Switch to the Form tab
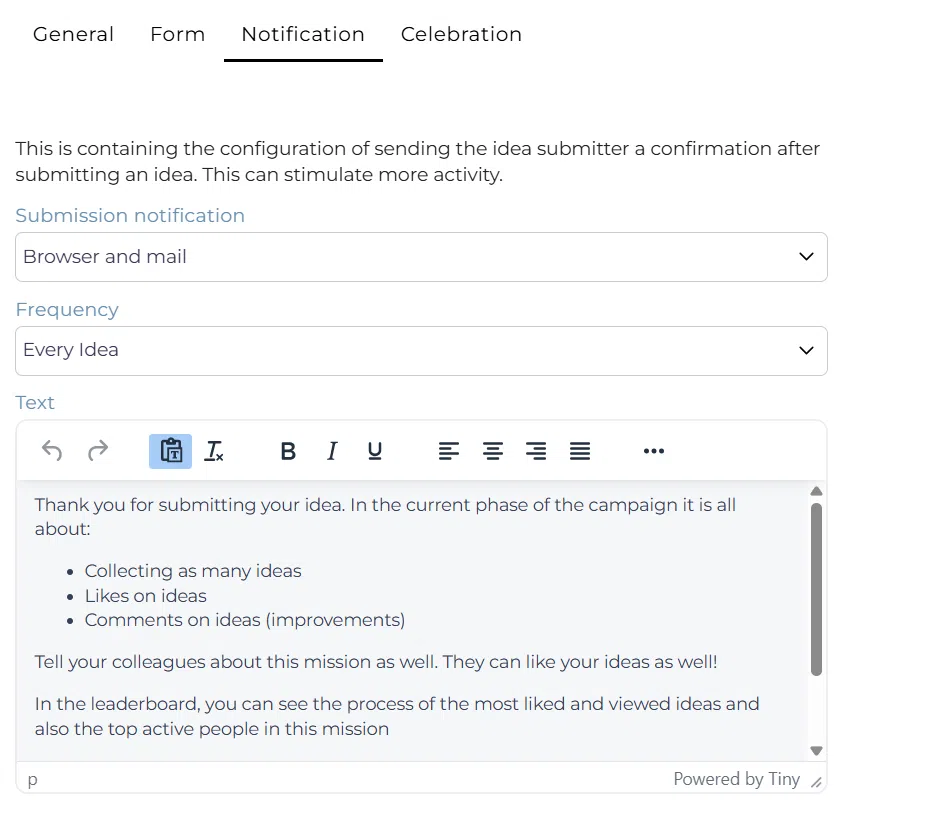The image size is (934, 836). [178, 35]
